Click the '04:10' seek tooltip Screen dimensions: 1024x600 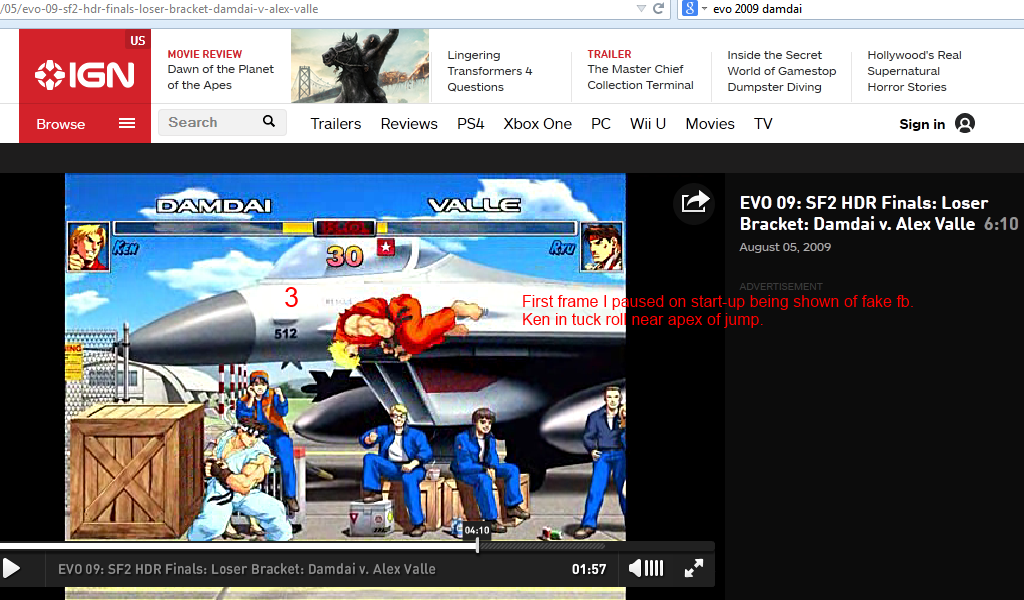pos(477,530)
